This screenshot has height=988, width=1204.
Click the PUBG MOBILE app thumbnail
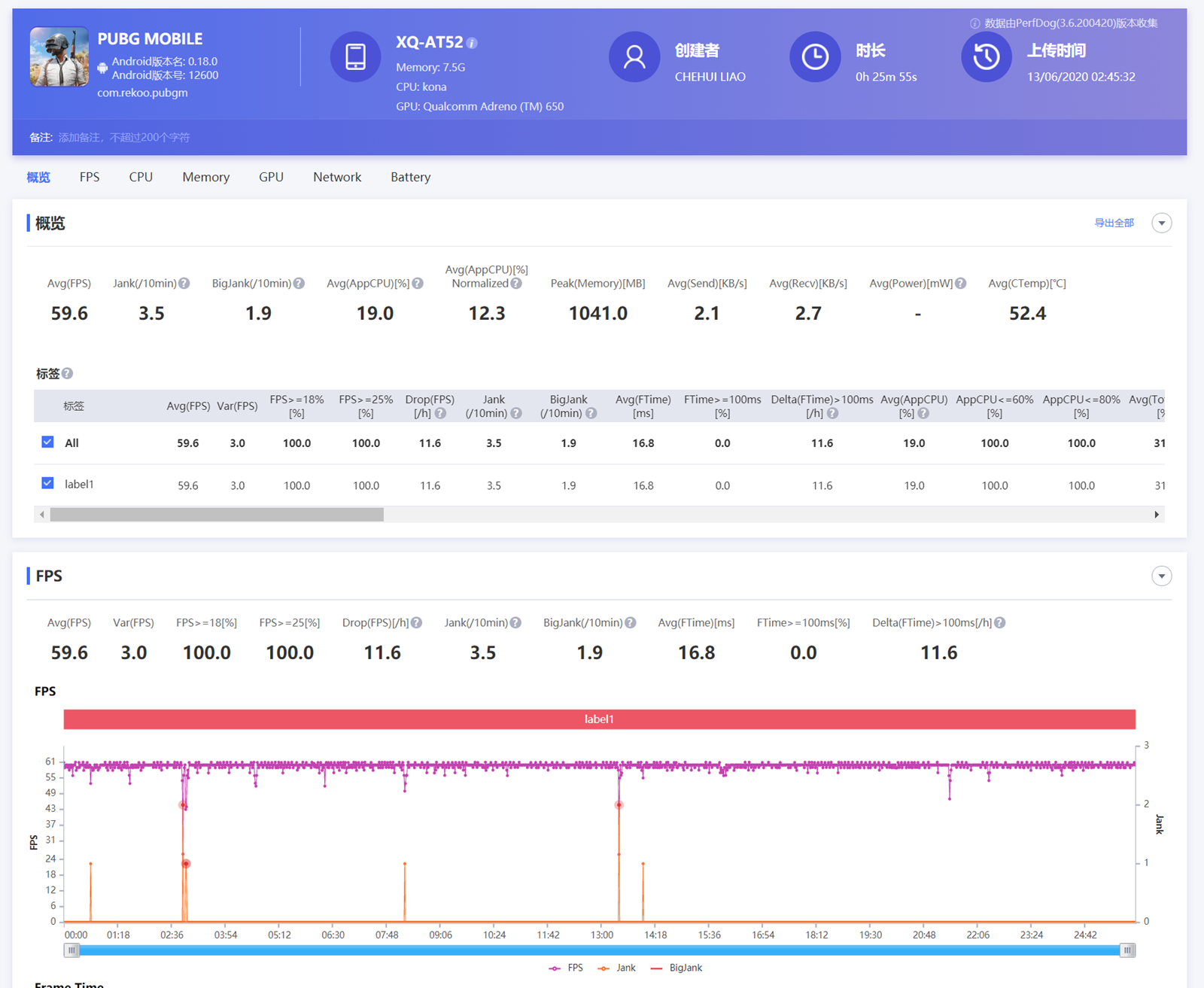click(59, 57)
